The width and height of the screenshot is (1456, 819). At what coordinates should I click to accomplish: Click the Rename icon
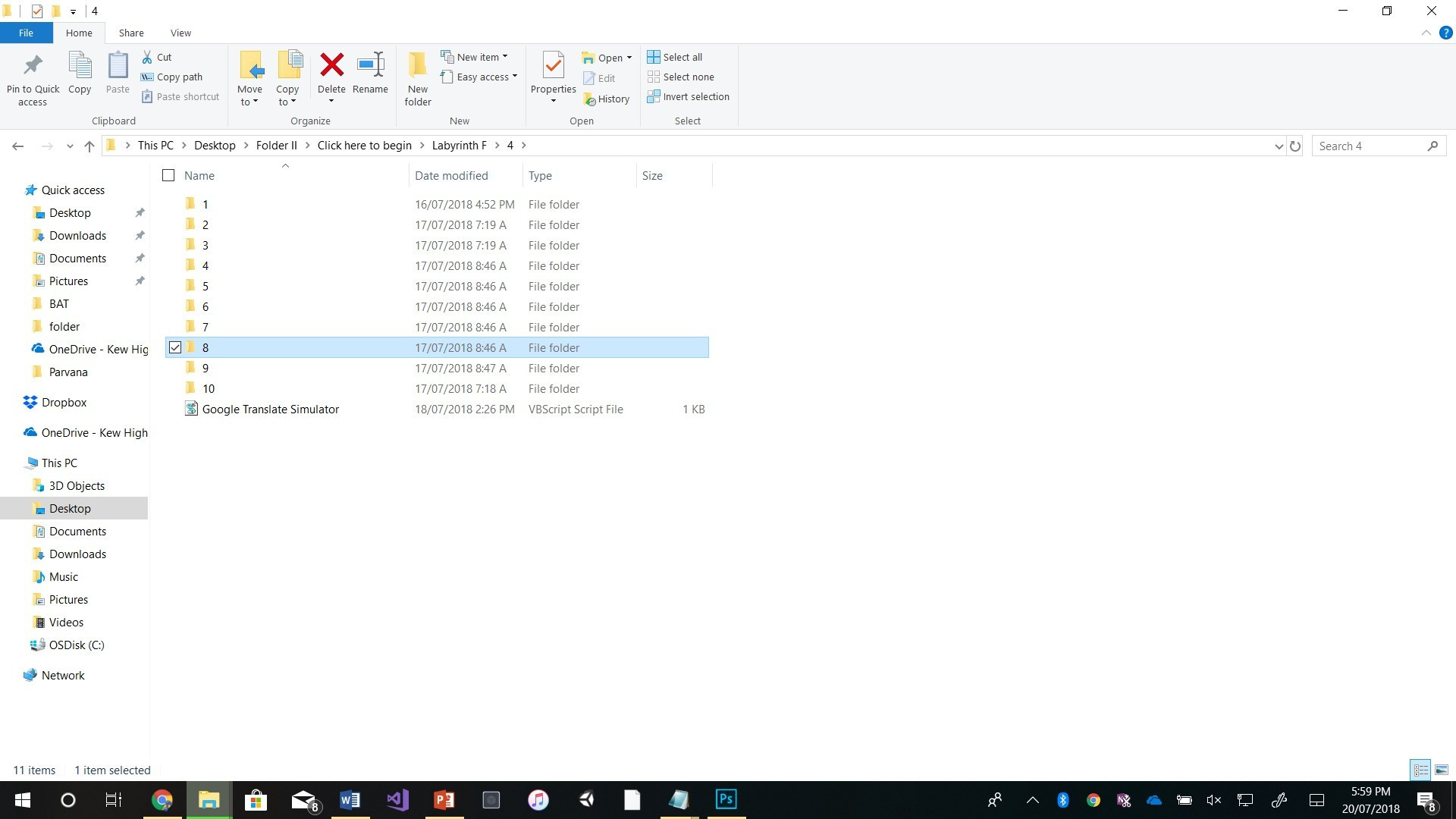click(371, 65)
